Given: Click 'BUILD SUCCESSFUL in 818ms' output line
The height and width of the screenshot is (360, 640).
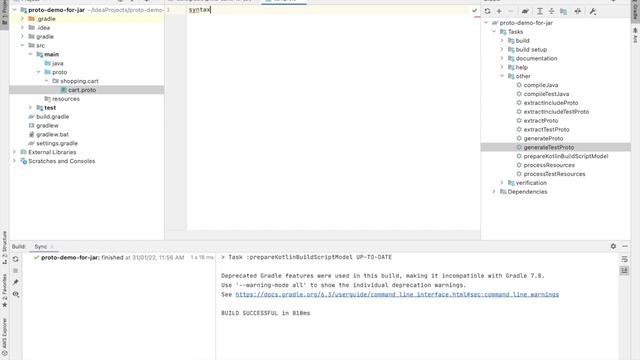Looking at the screenshot, I should click(x=266, y=313).
